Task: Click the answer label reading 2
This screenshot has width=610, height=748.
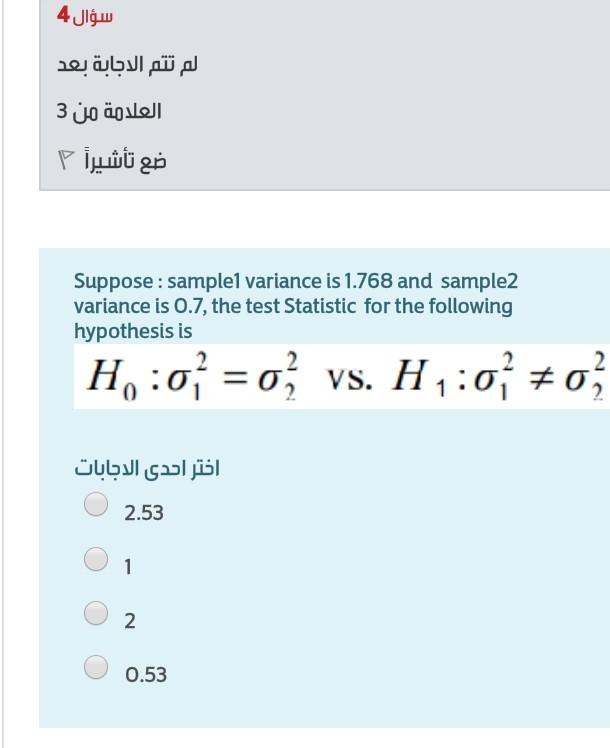Action: coord(130,621)
